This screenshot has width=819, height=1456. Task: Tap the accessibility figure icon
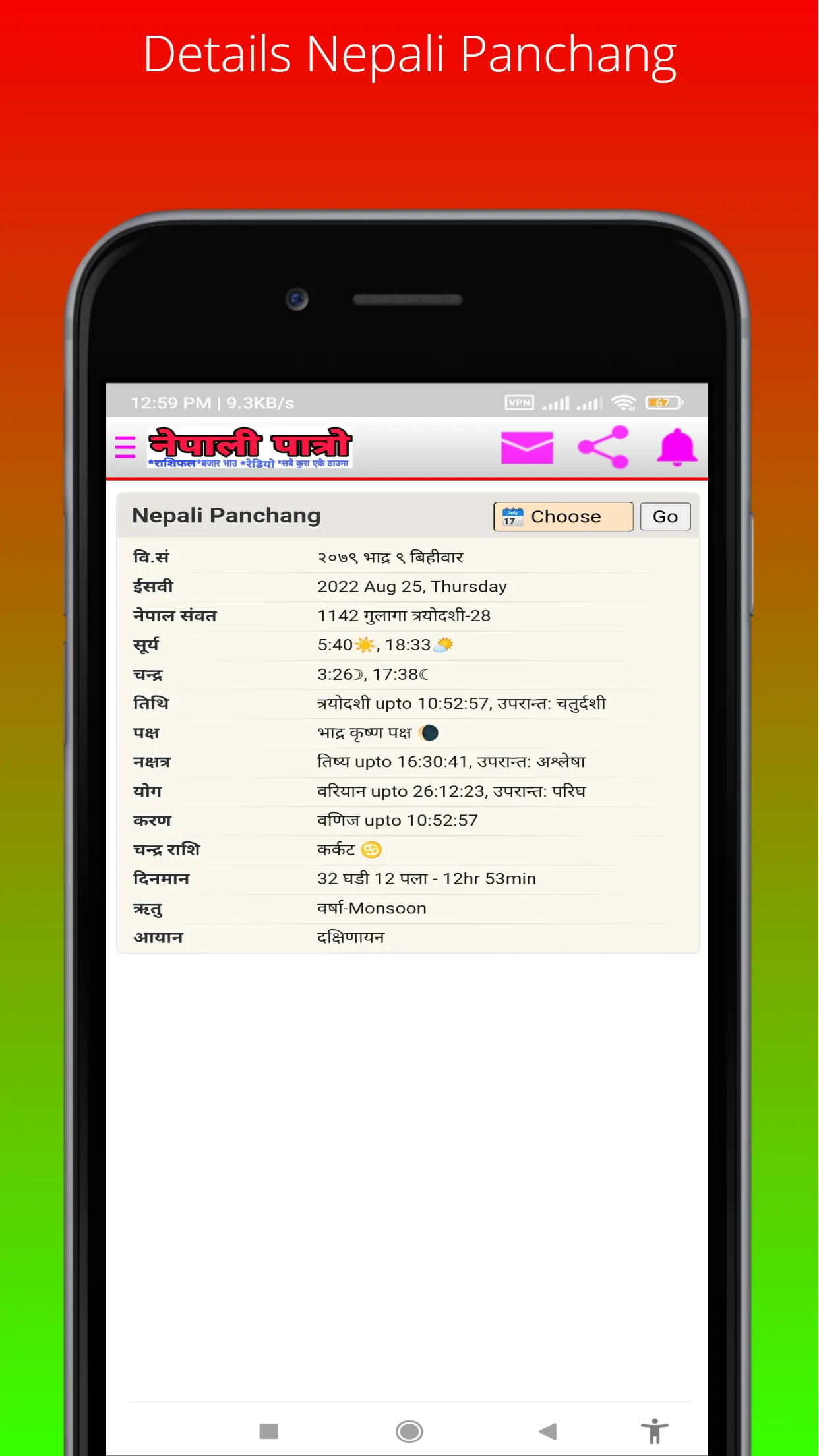click(x=655, y=1431)
